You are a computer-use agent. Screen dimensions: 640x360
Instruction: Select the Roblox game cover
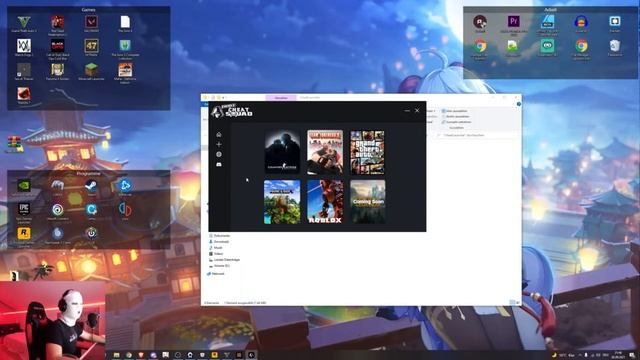(325, 202)
